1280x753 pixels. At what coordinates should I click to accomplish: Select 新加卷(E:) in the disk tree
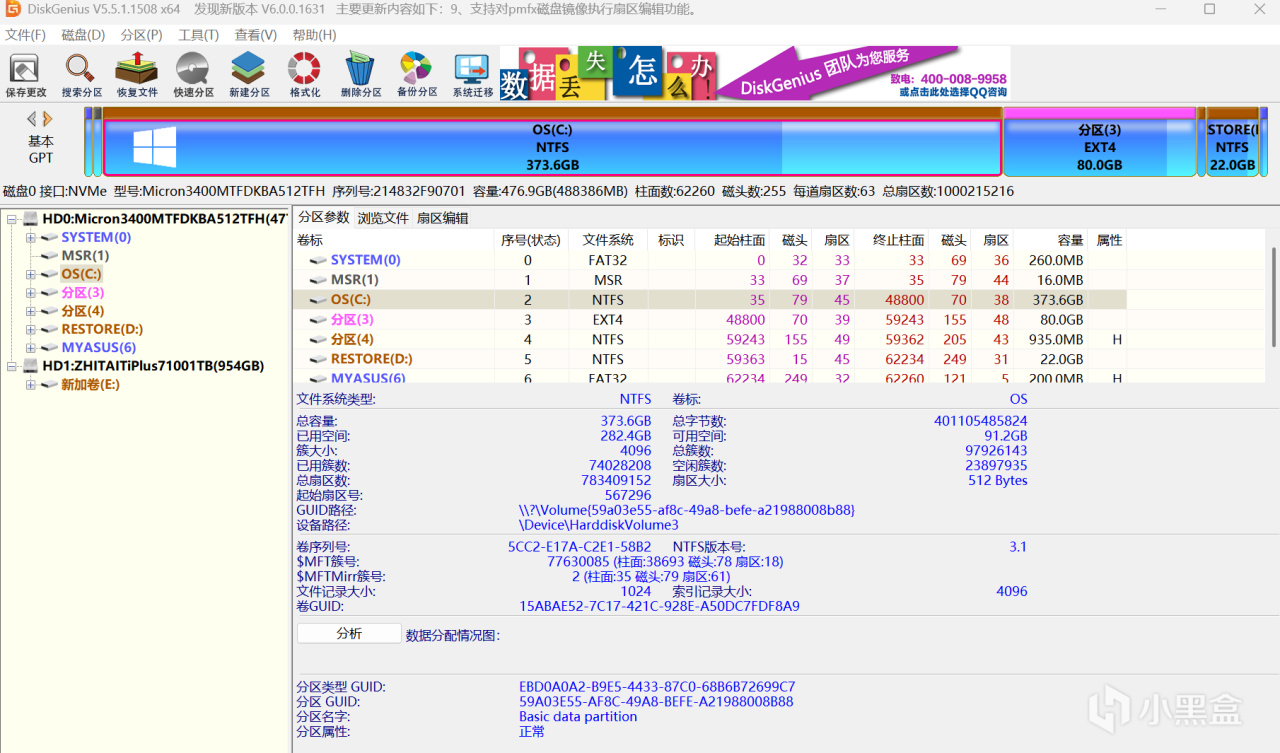pyautogui.click(x=90, y=384)
